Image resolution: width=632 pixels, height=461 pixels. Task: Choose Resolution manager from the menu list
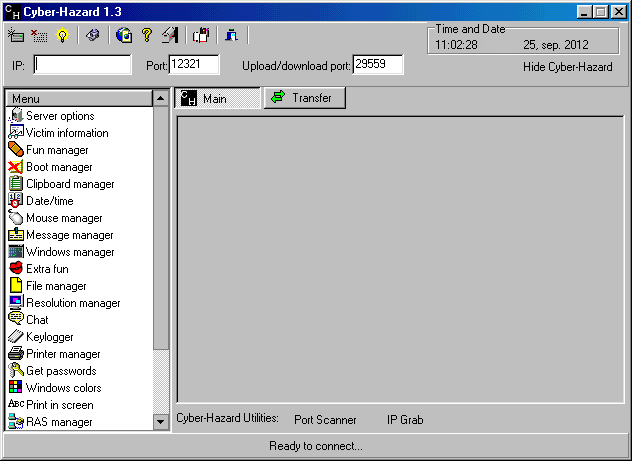(73, 303)
